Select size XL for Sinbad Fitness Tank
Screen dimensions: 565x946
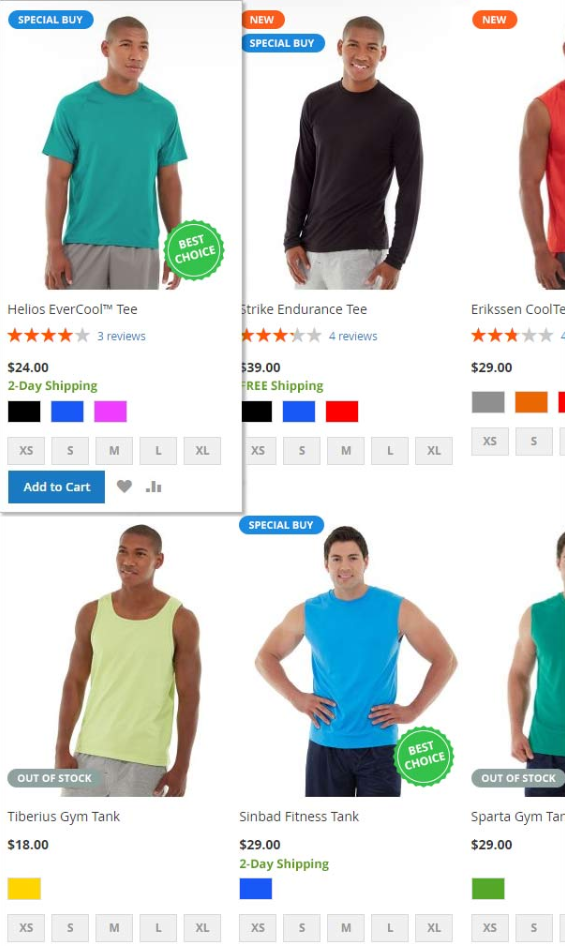click(x=434, y=928)
